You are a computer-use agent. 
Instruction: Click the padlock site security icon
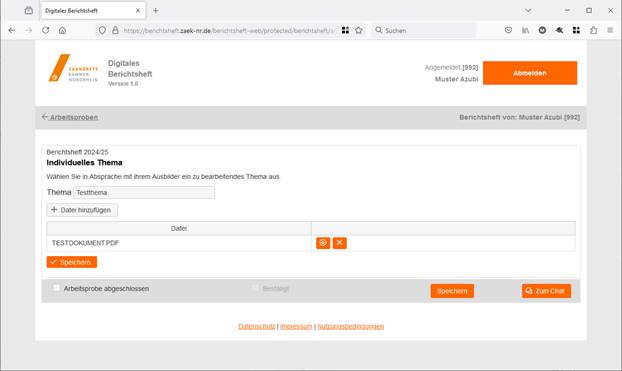pyautogui.click(x=115, y=30)
